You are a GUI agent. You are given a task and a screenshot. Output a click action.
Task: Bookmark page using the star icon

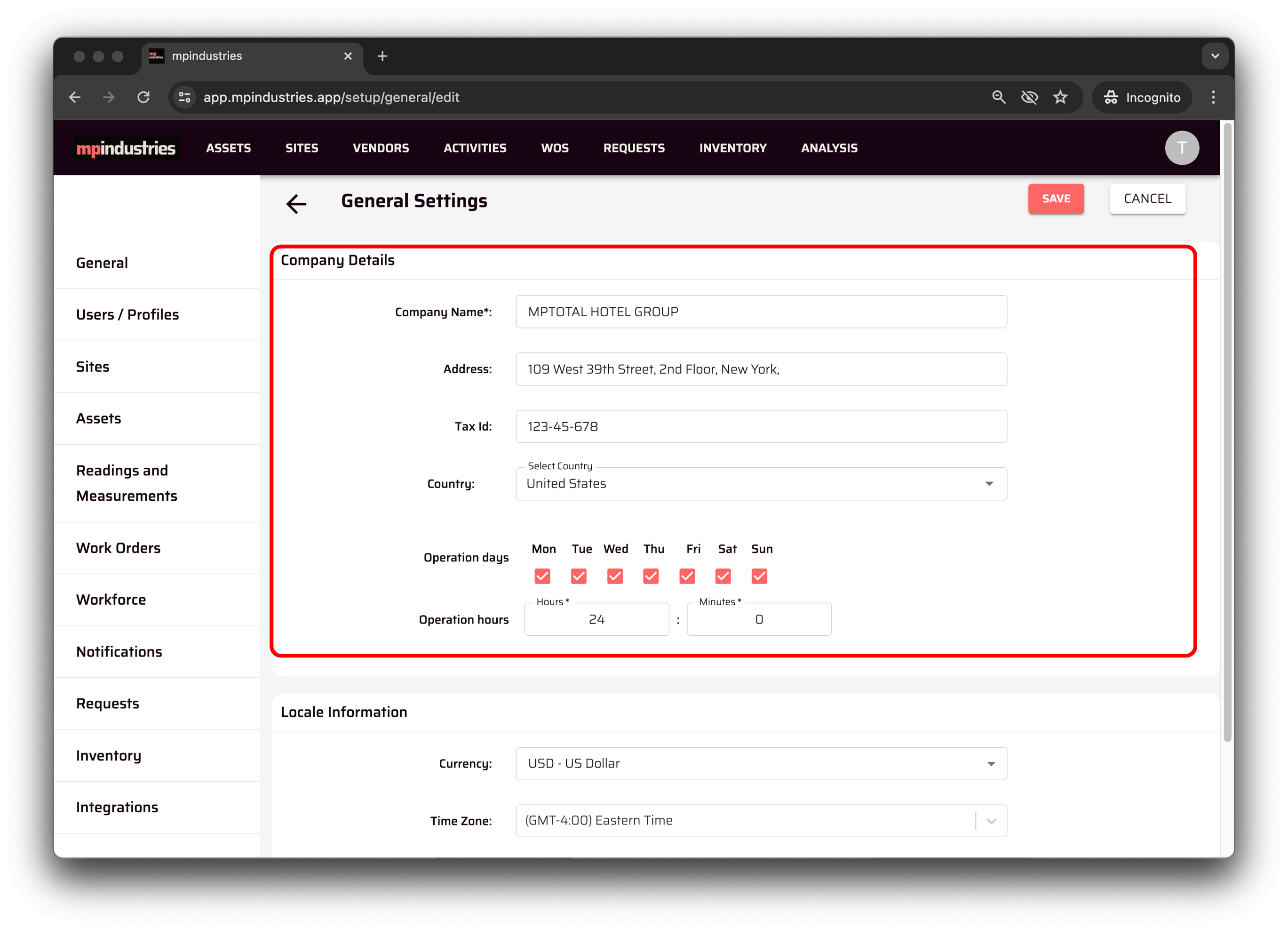(1060, 97)
